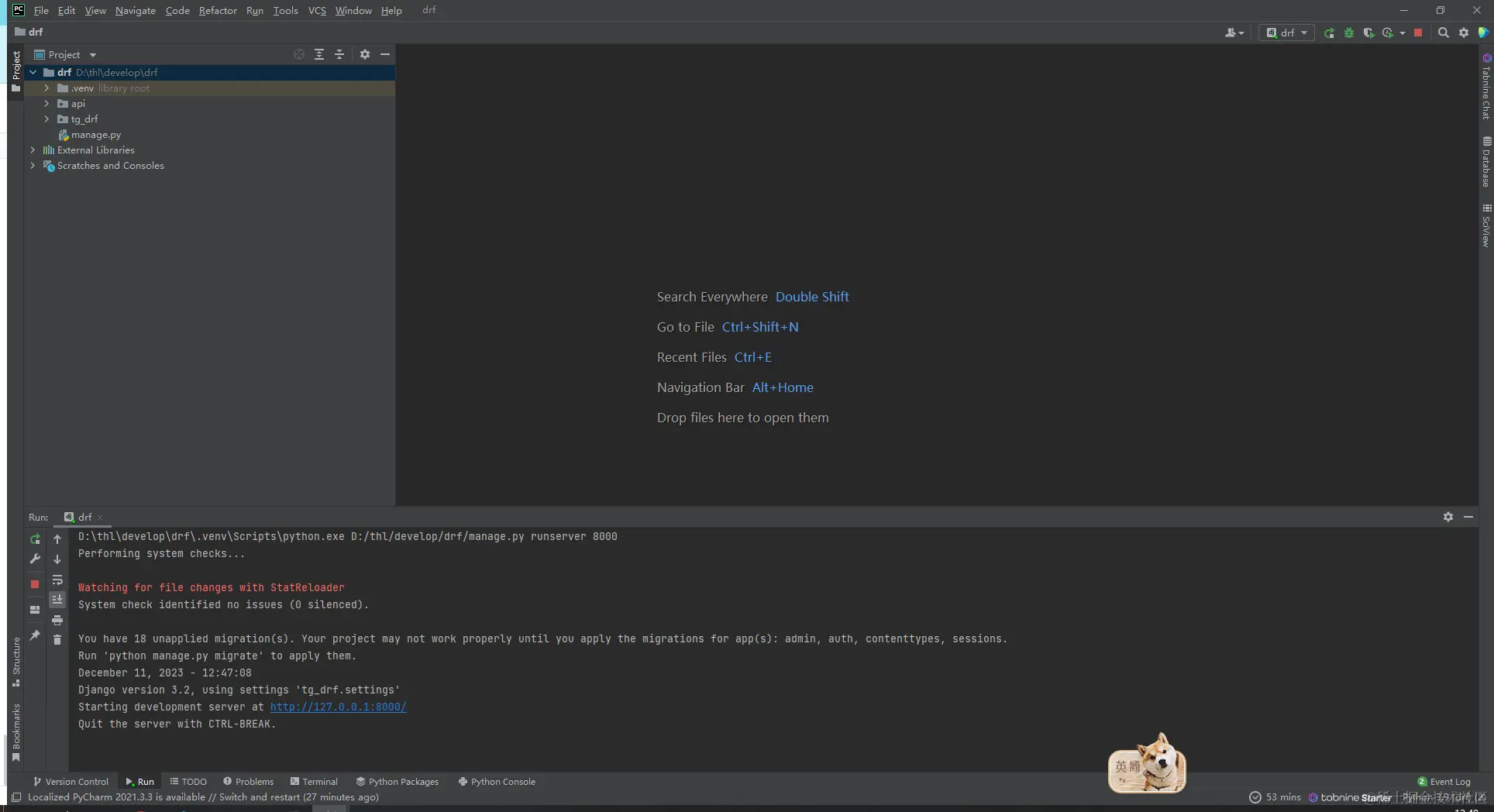The image size is (1494, 812).
Task: Collapse all items in the Project tree
Action: coord(339,54)
